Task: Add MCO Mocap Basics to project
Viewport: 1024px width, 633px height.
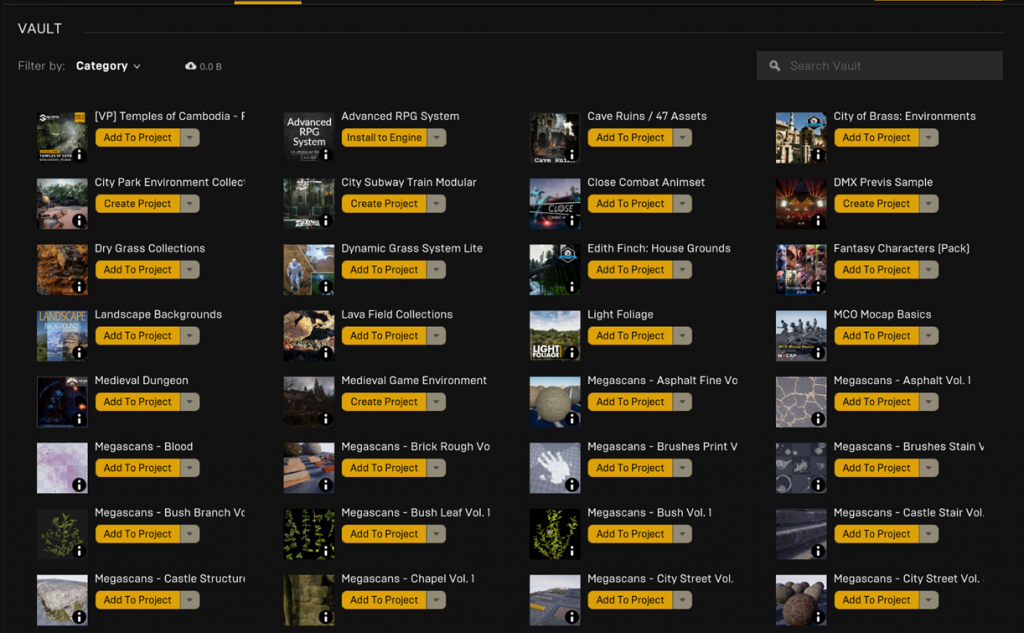Action: click(x=876, y=336)
